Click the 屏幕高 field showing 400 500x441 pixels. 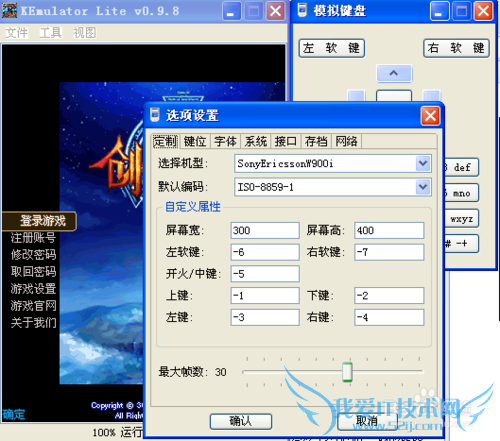[389, 230]
